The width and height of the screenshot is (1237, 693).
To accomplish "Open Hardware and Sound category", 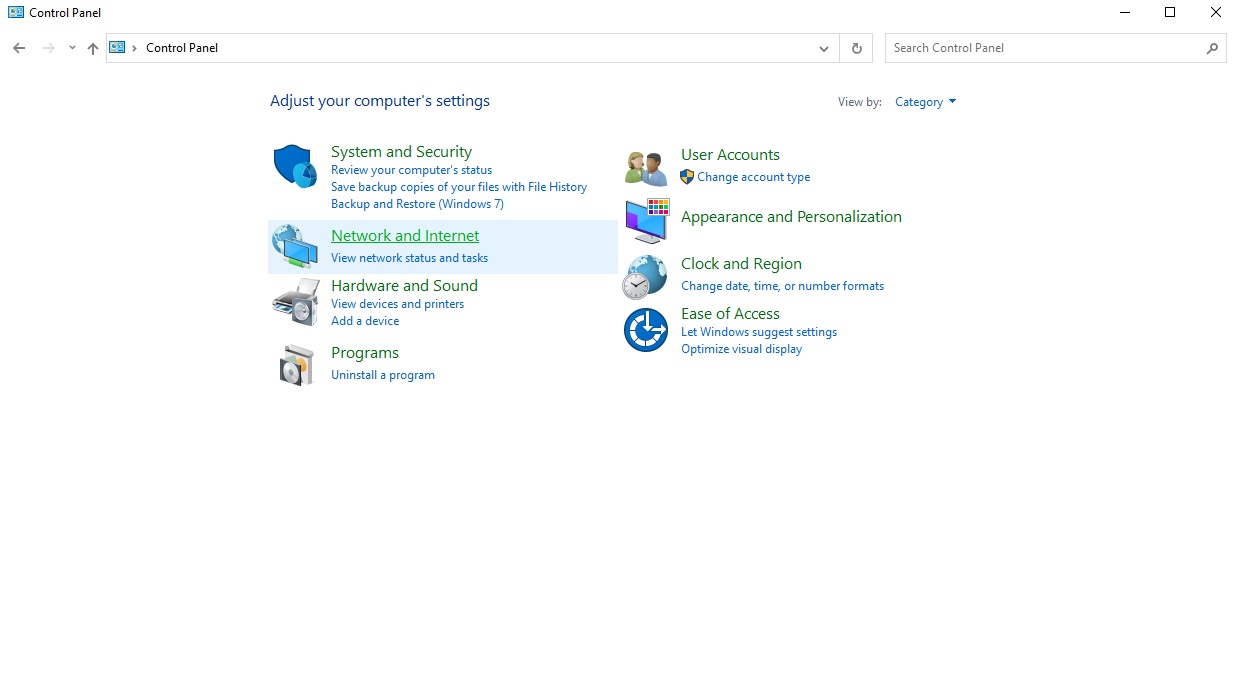I will (404, 286).
